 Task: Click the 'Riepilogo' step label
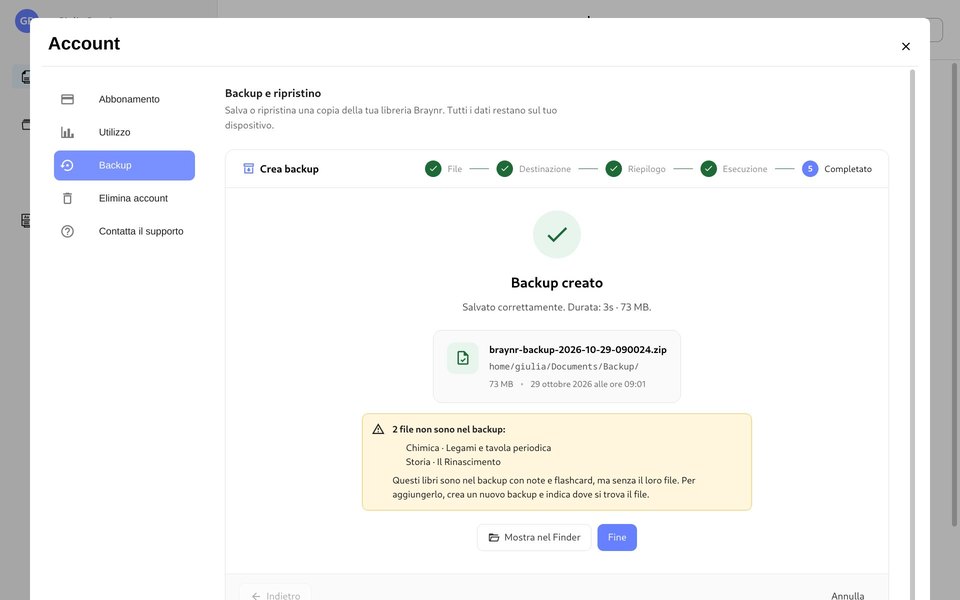[x=647, y=169]
